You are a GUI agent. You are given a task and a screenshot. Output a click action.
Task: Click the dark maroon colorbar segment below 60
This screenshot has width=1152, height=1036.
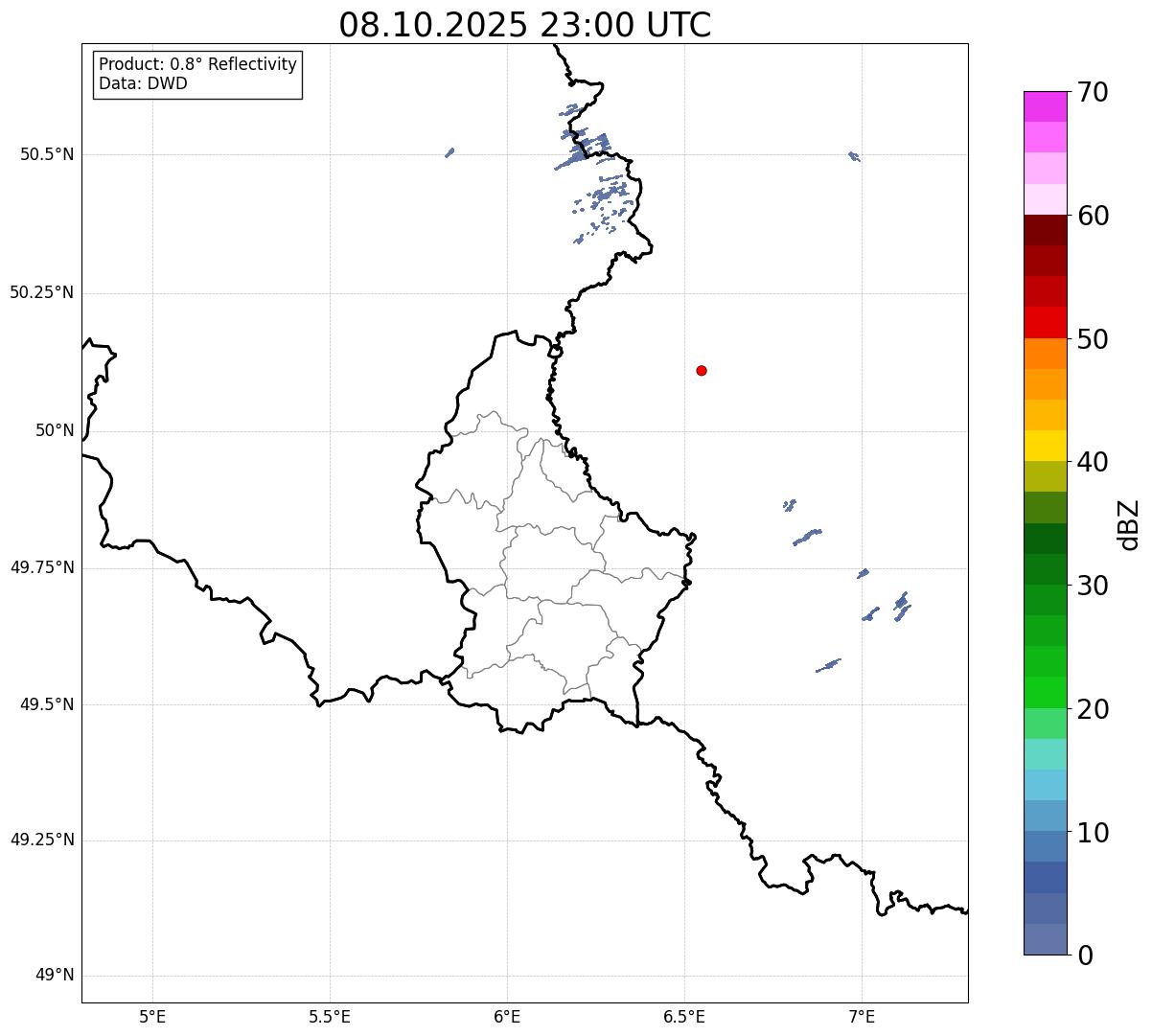1046,230
